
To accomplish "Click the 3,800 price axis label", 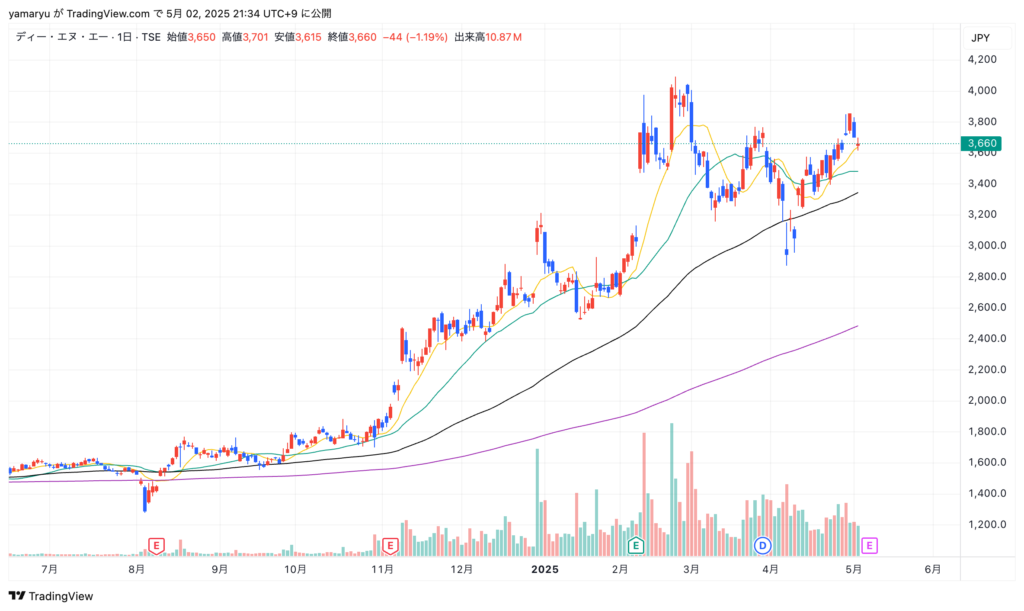I will click(982, 121).
